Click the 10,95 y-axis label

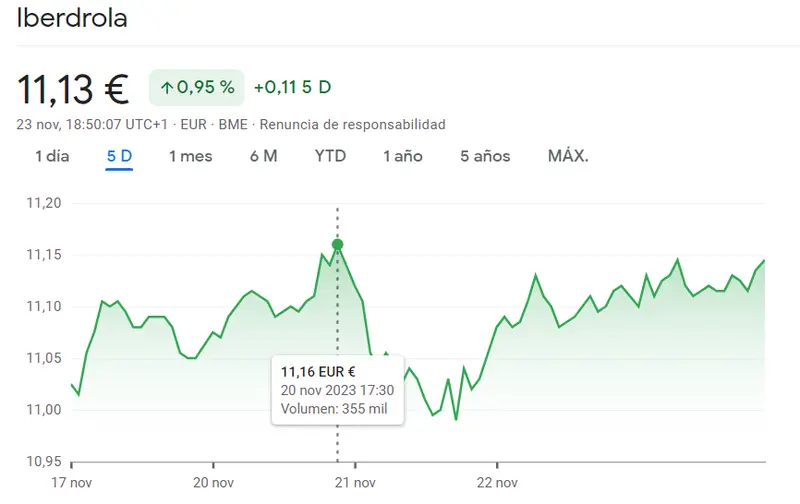point(44,462)
